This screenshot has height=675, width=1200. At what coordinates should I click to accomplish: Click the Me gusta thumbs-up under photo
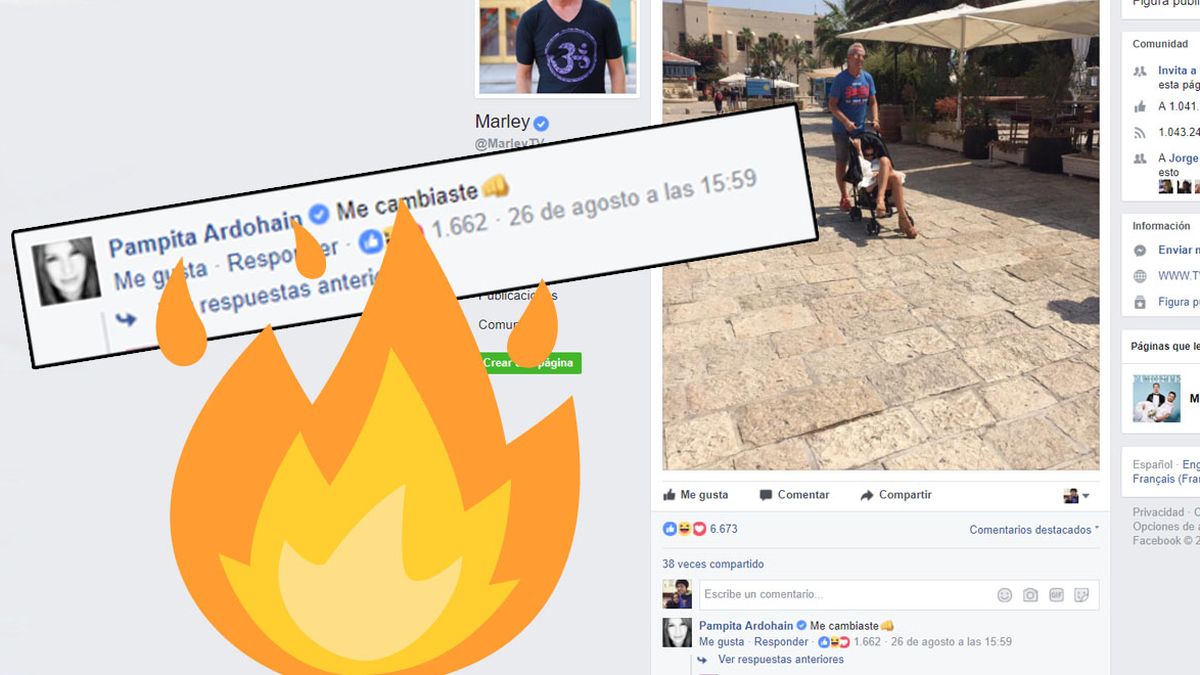(696, 495)
